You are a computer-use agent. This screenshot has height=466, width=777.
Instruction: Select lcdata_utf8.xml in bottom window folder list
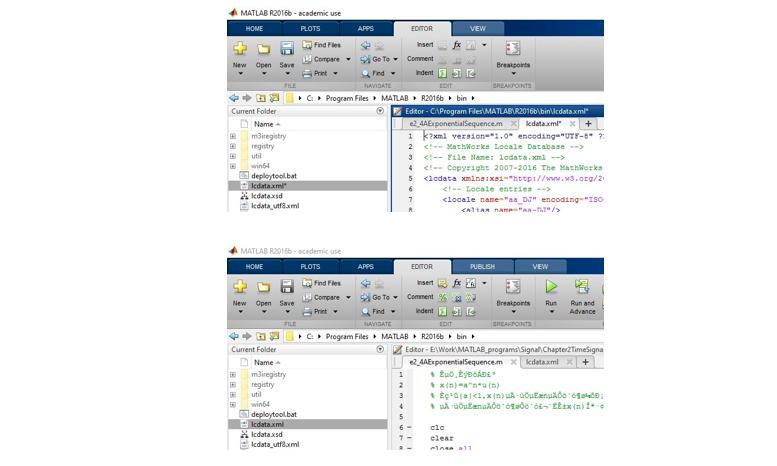pyautogui.click(x=275, y=445)
